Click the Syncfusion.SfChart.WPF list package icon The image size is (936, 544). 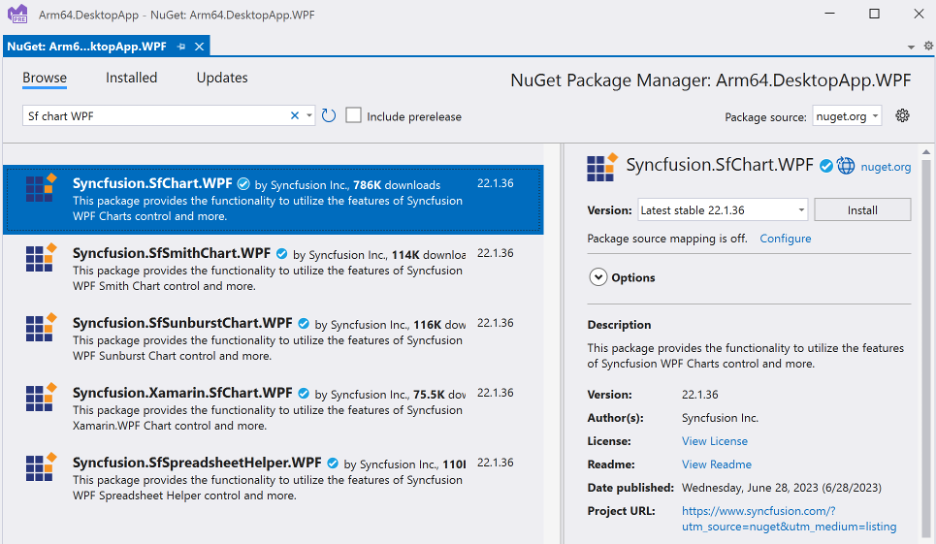[x=41, y=188]
